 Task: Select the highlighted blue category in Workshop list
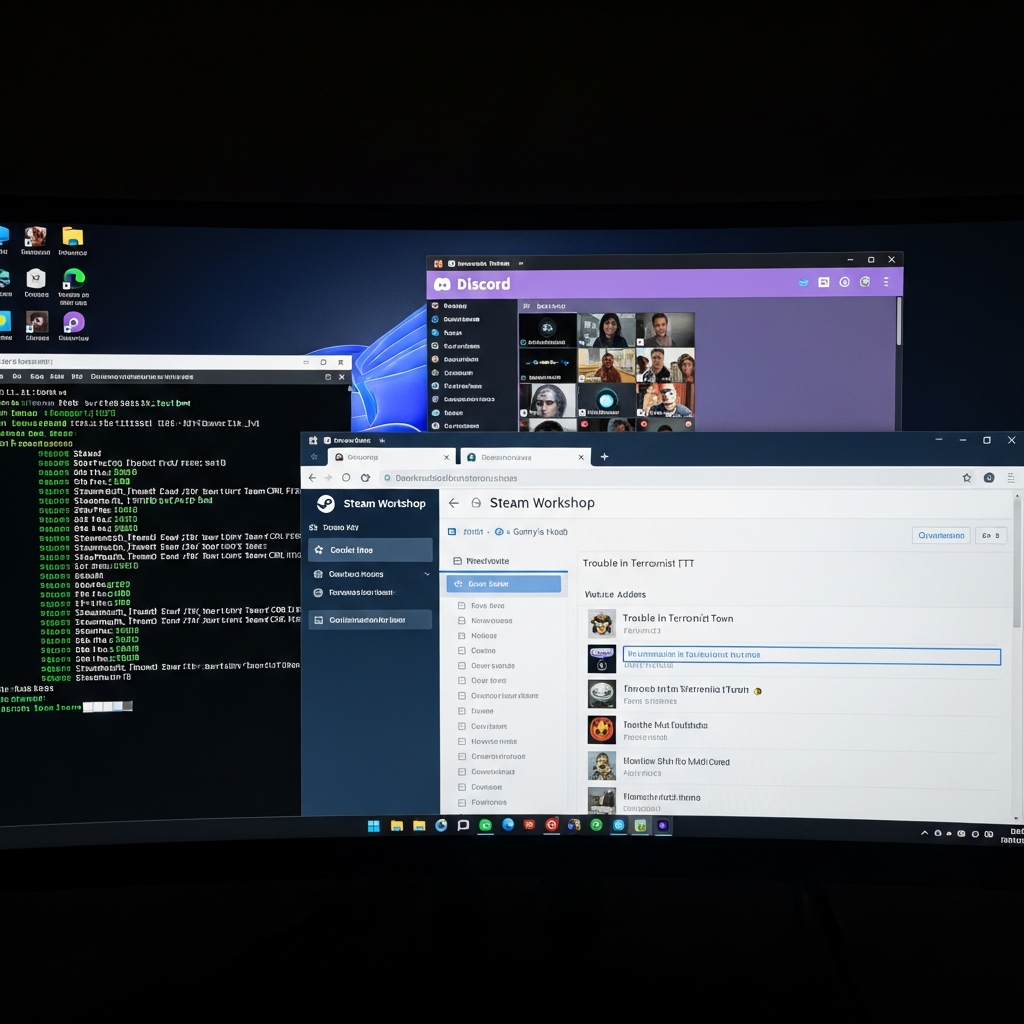tap(504, 584)
